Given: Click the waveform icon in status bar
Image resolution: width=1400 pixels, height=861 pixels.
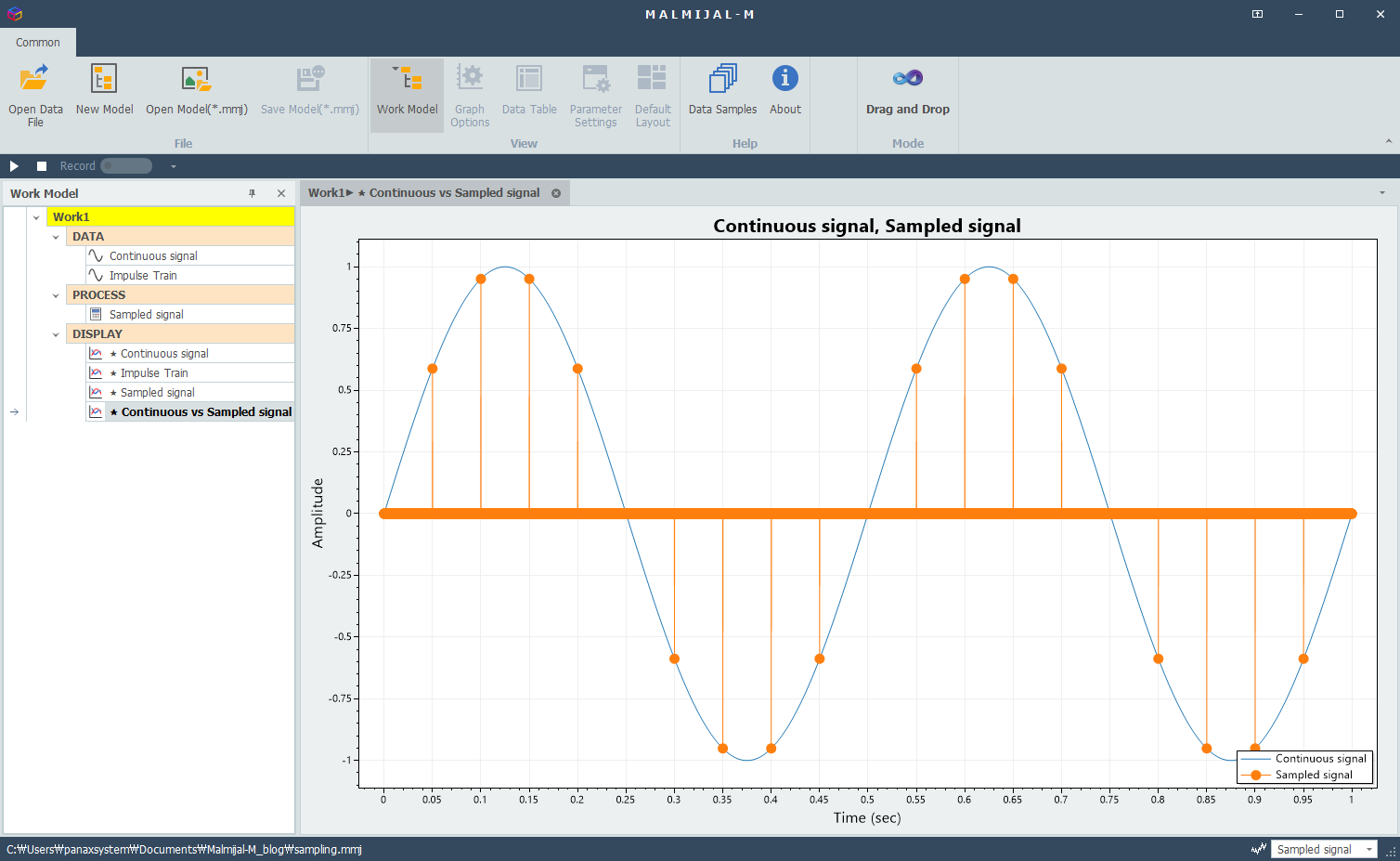Looking at the screenshot, I should [1259, 849].
